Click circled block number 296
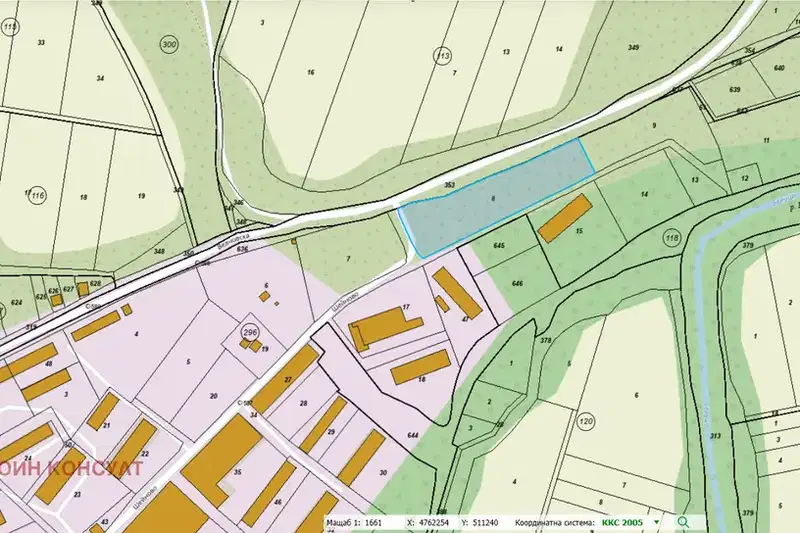This screenshot has height=533, width=800. point(249,333)
